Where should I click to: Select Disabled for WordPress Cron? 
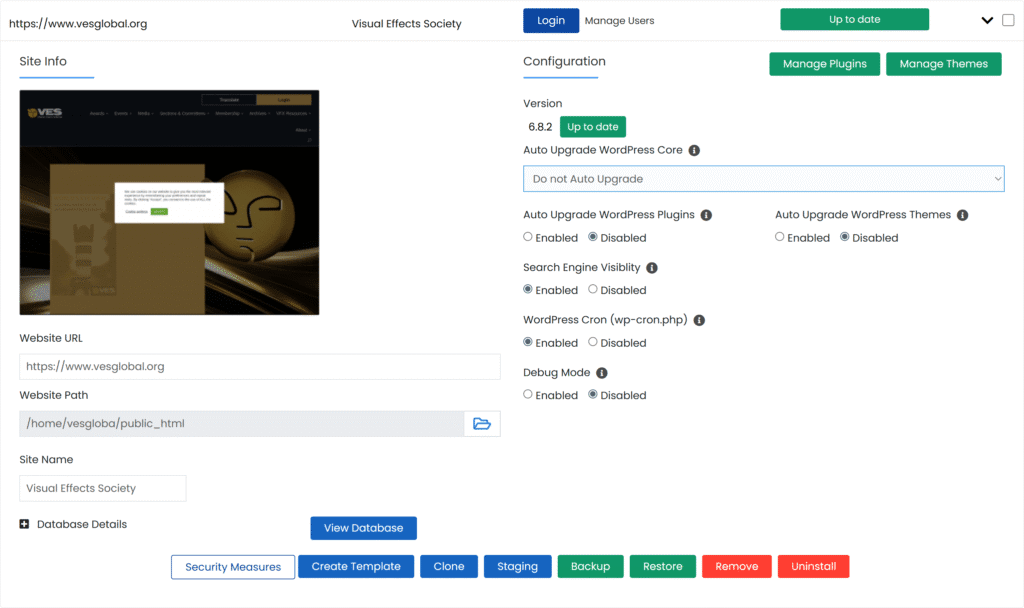click(x=593, y=342)
